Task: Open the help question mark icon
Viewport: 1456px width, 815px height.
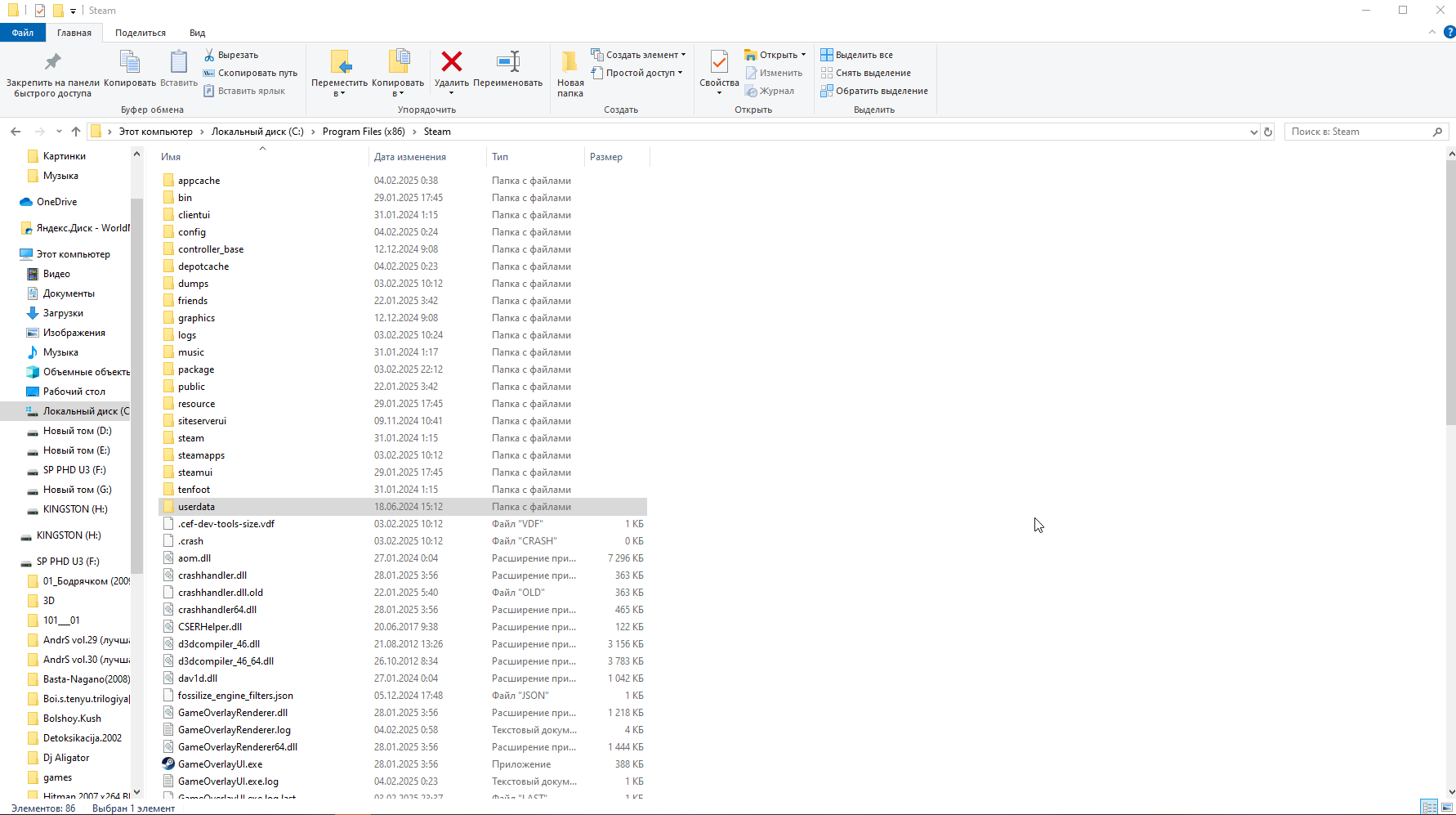Action: tap(1449, 33)
